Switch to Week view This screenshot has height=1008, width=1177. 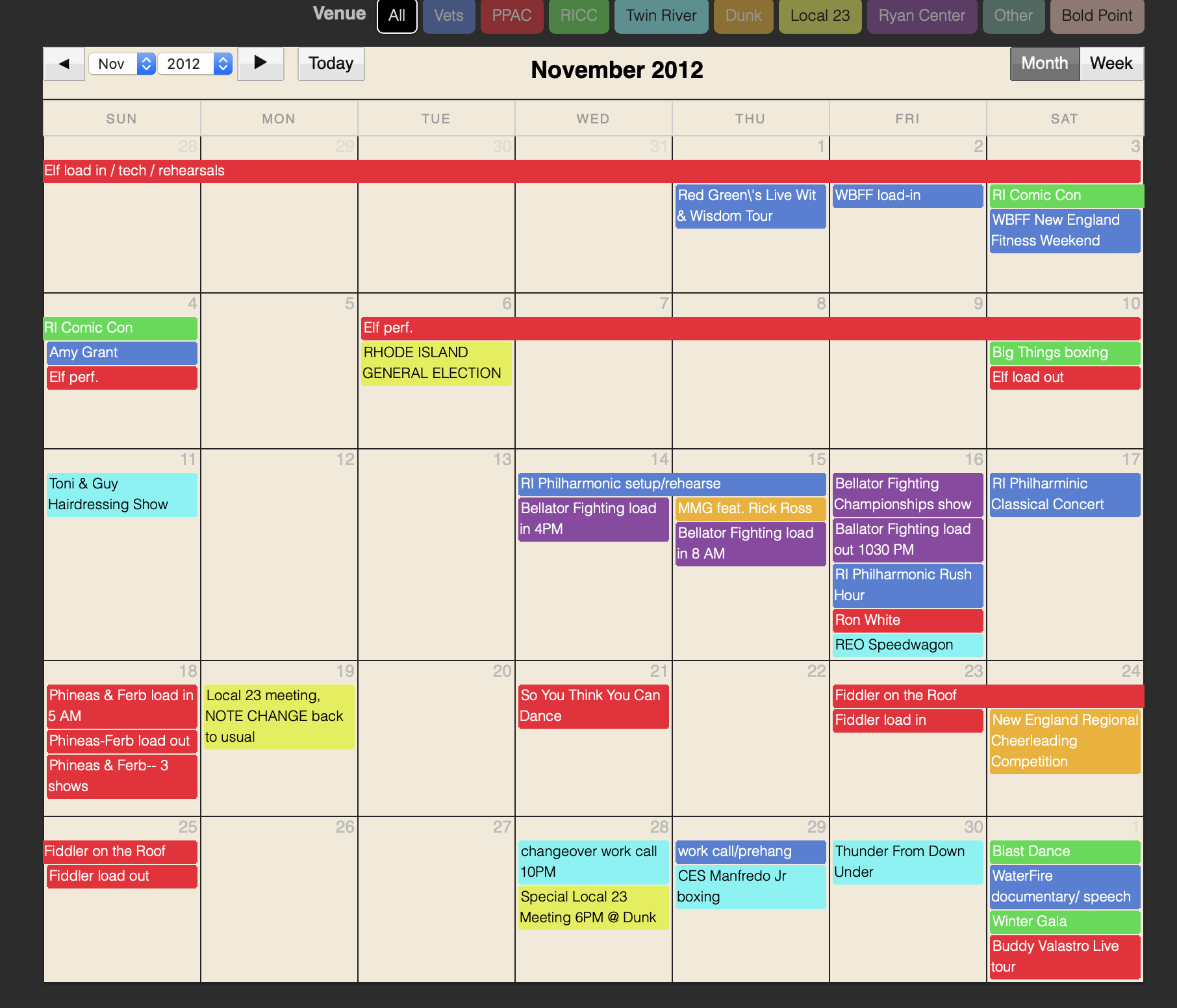point(1111,64)
